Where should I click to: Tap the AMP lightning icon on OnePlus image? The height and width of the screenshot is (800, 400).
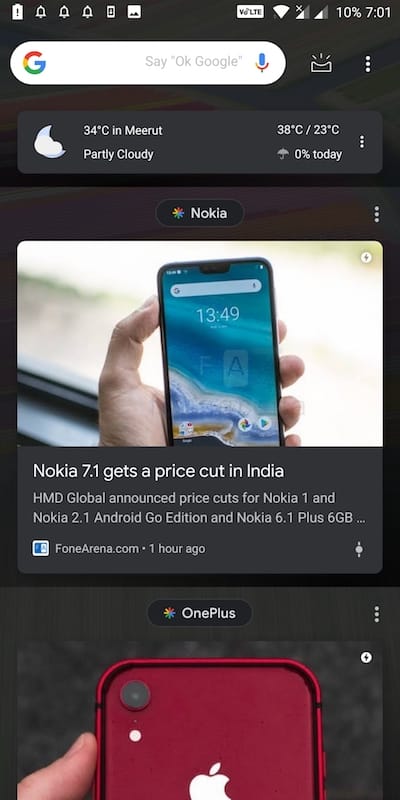click(x=366, y=657)
